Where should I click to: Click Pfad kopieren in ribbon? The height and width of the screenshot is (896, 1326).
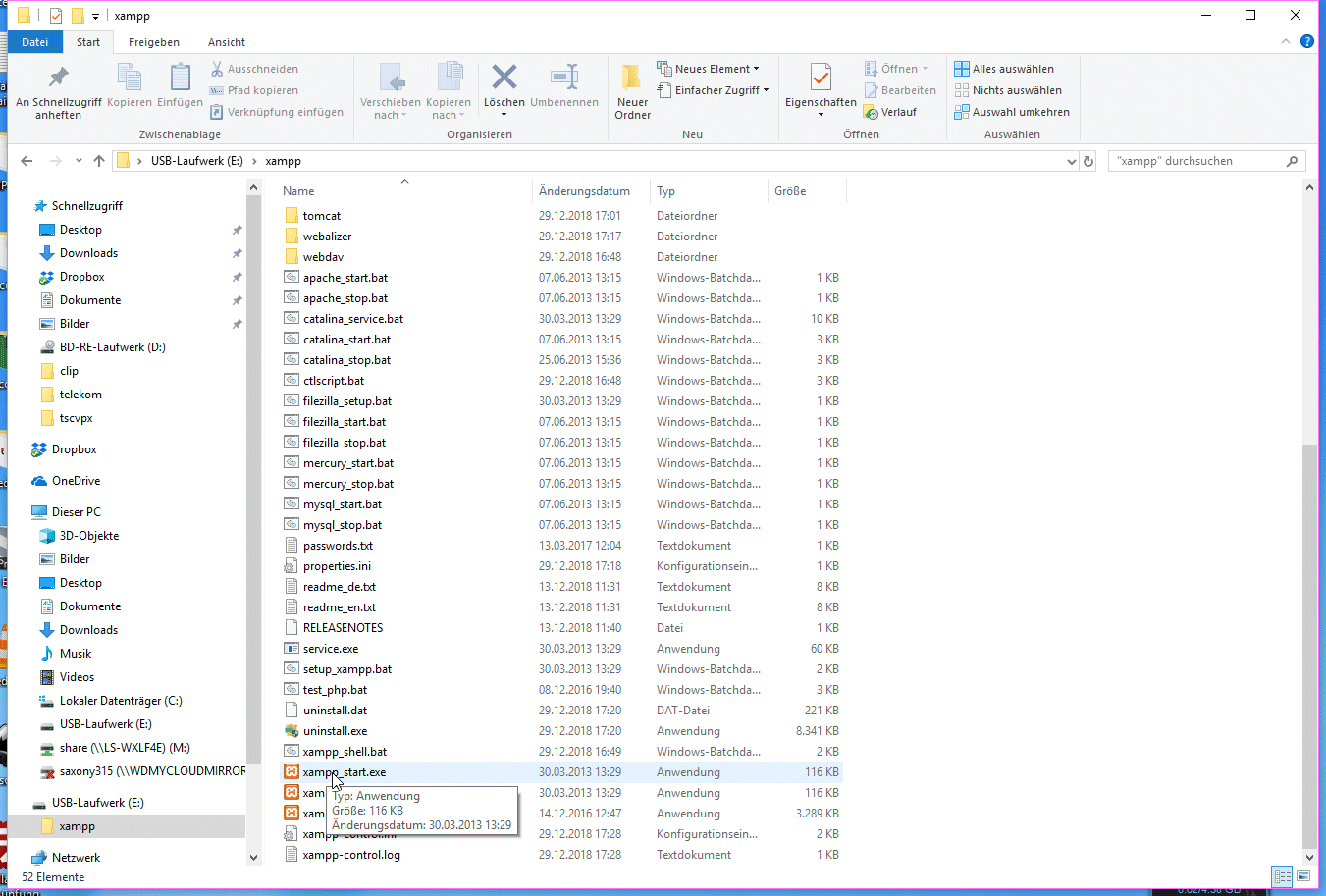pos(254,90)
